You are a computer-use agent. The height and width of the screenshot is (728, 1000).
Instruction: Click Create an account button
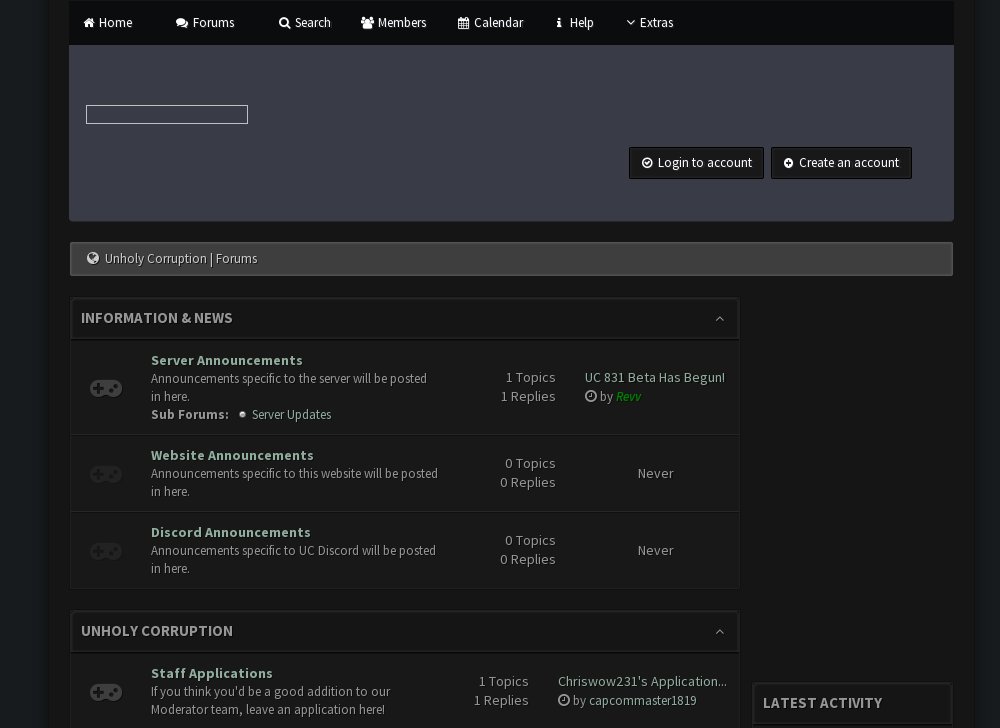841,163
